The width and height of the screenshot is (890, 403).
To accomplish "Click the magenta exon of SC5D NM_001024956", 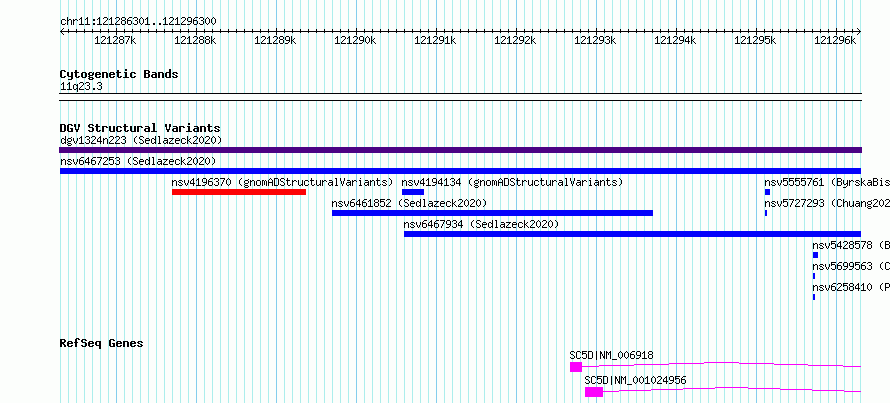I will click(x=594, y=392).
